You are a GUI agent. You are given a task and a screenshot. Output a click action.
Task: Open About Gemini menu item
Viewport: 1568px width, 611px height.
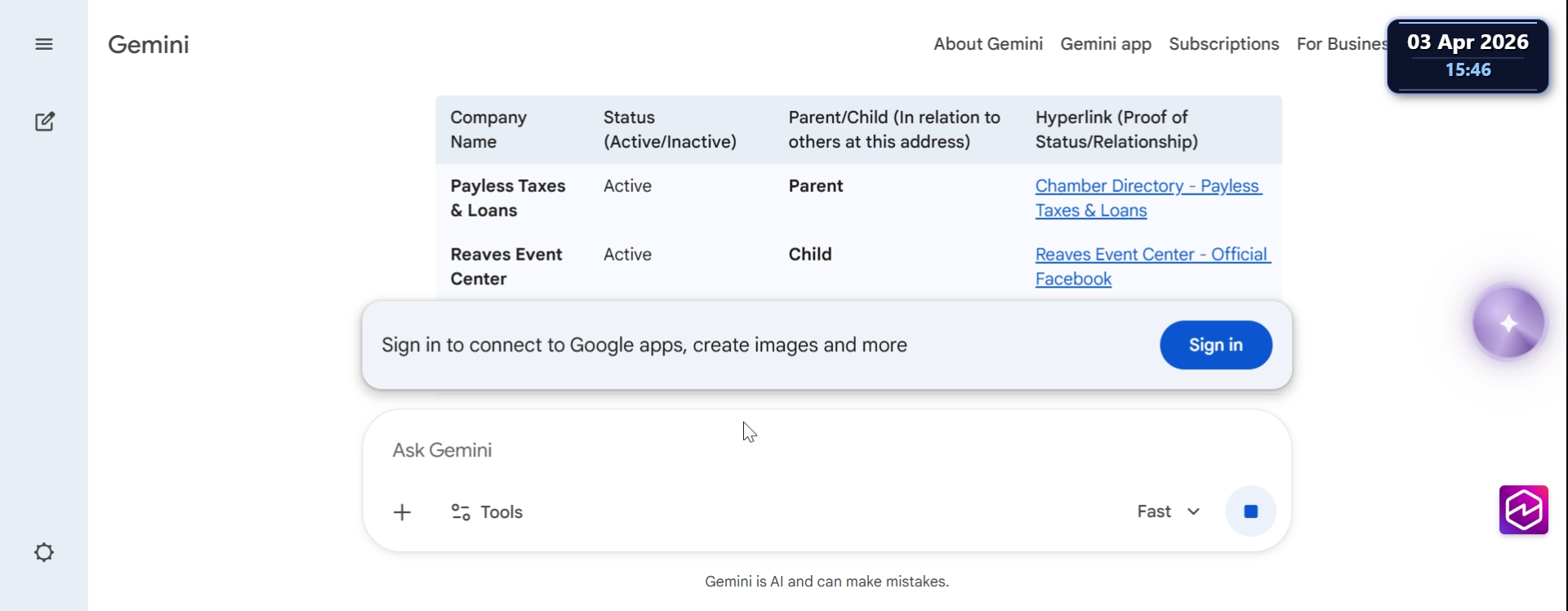tap(987, 44)
